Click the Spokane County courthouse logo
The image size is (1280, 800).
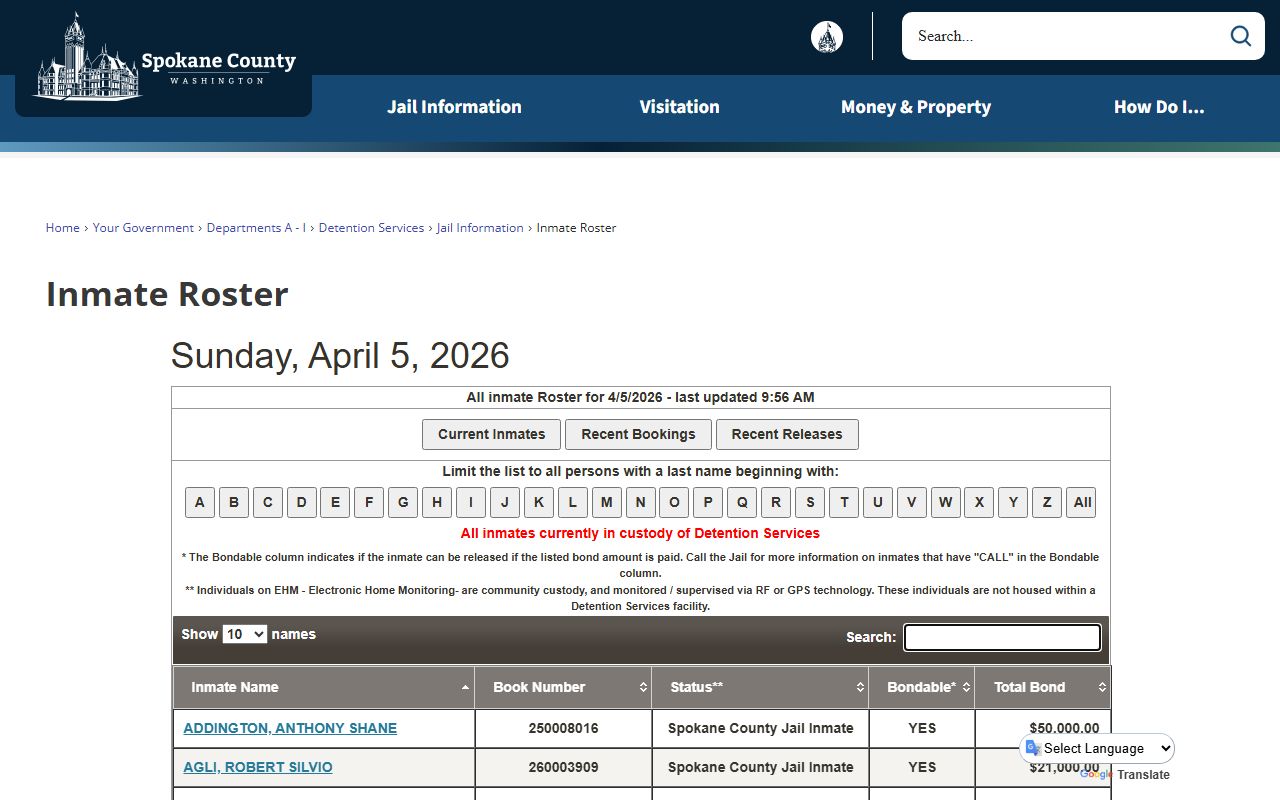[x=165, y=60]
